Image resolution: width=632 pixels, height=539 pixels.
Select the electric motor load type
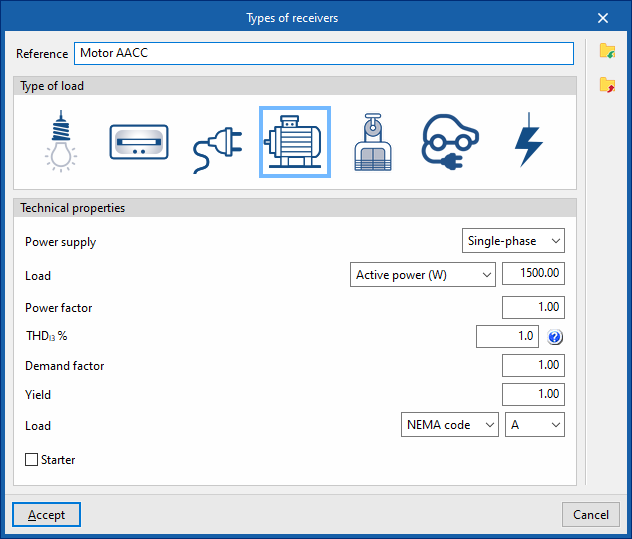pyautogui.click(x=295, y=142)
